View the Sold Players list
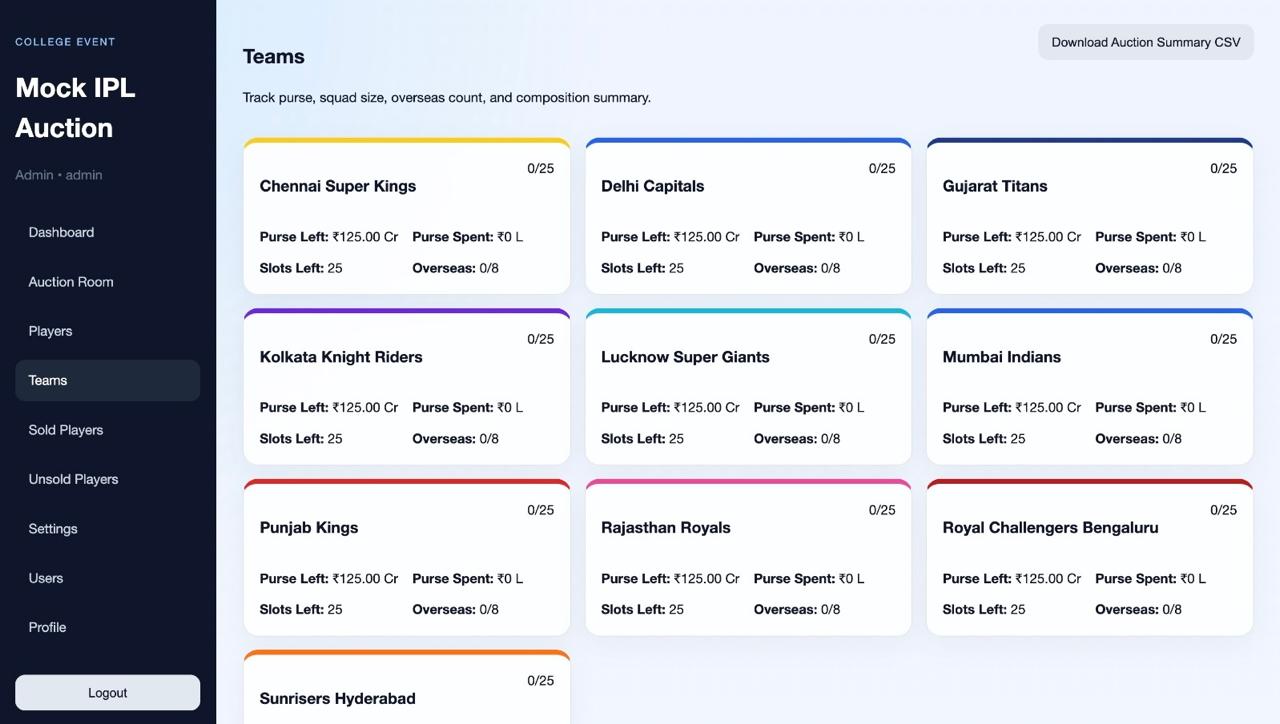This screenshot has height=724, width=1280. tap(66, 429)
